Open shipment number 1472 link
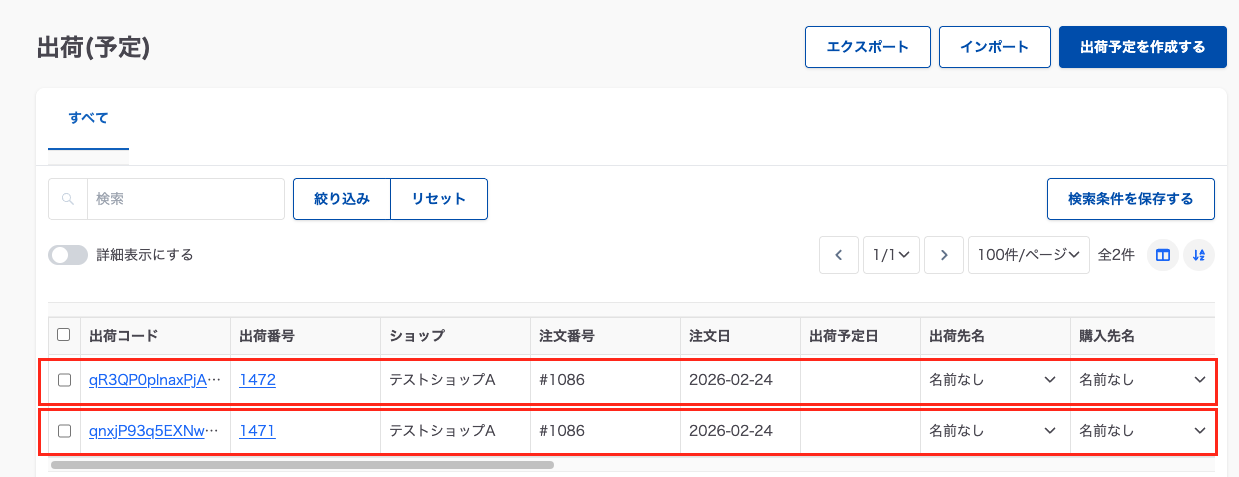 [x=257, y=380]
